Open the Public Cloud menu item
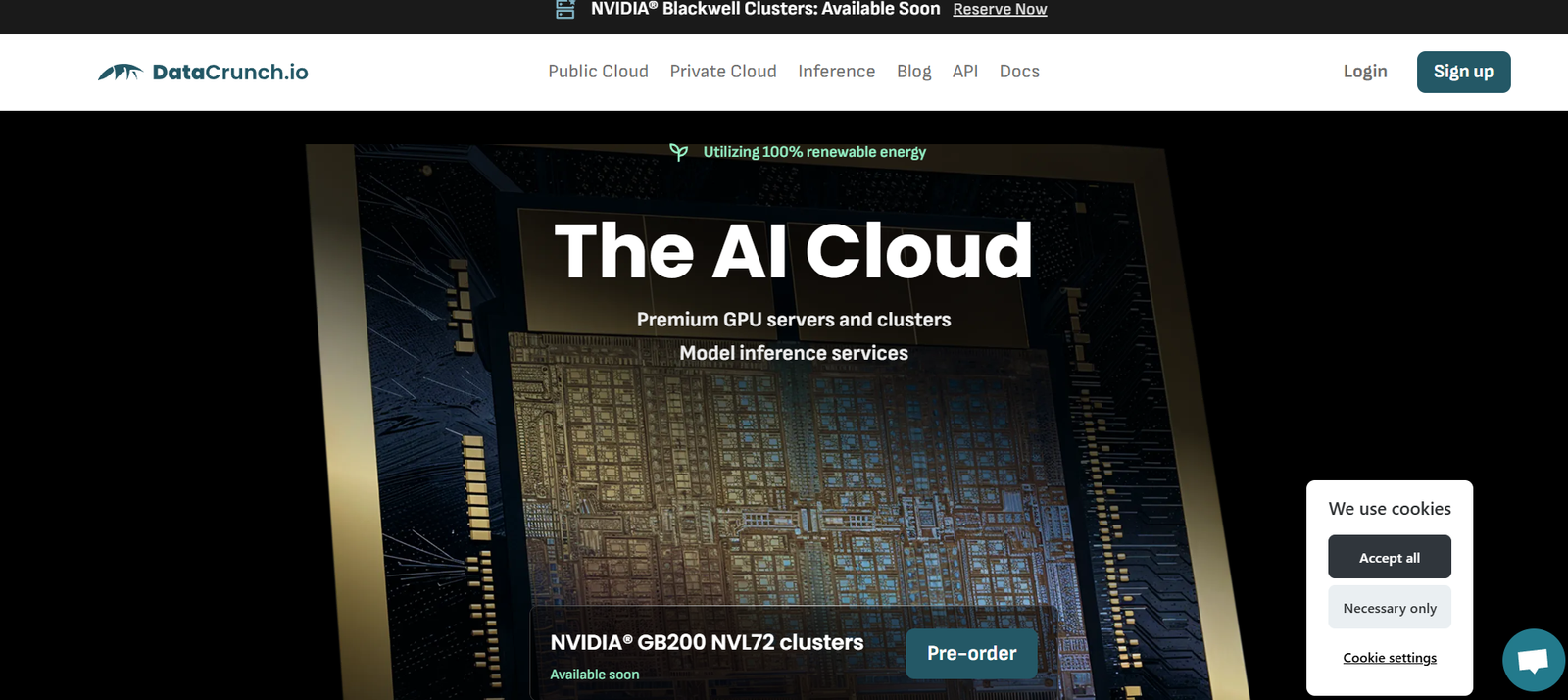 click(x=598, y=72)
